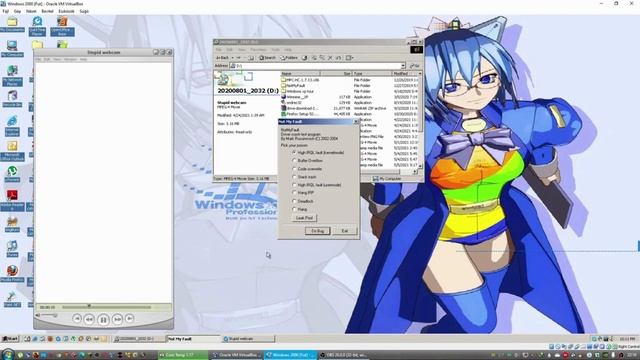Open the Back history dropdown arrow

(233, 58)
